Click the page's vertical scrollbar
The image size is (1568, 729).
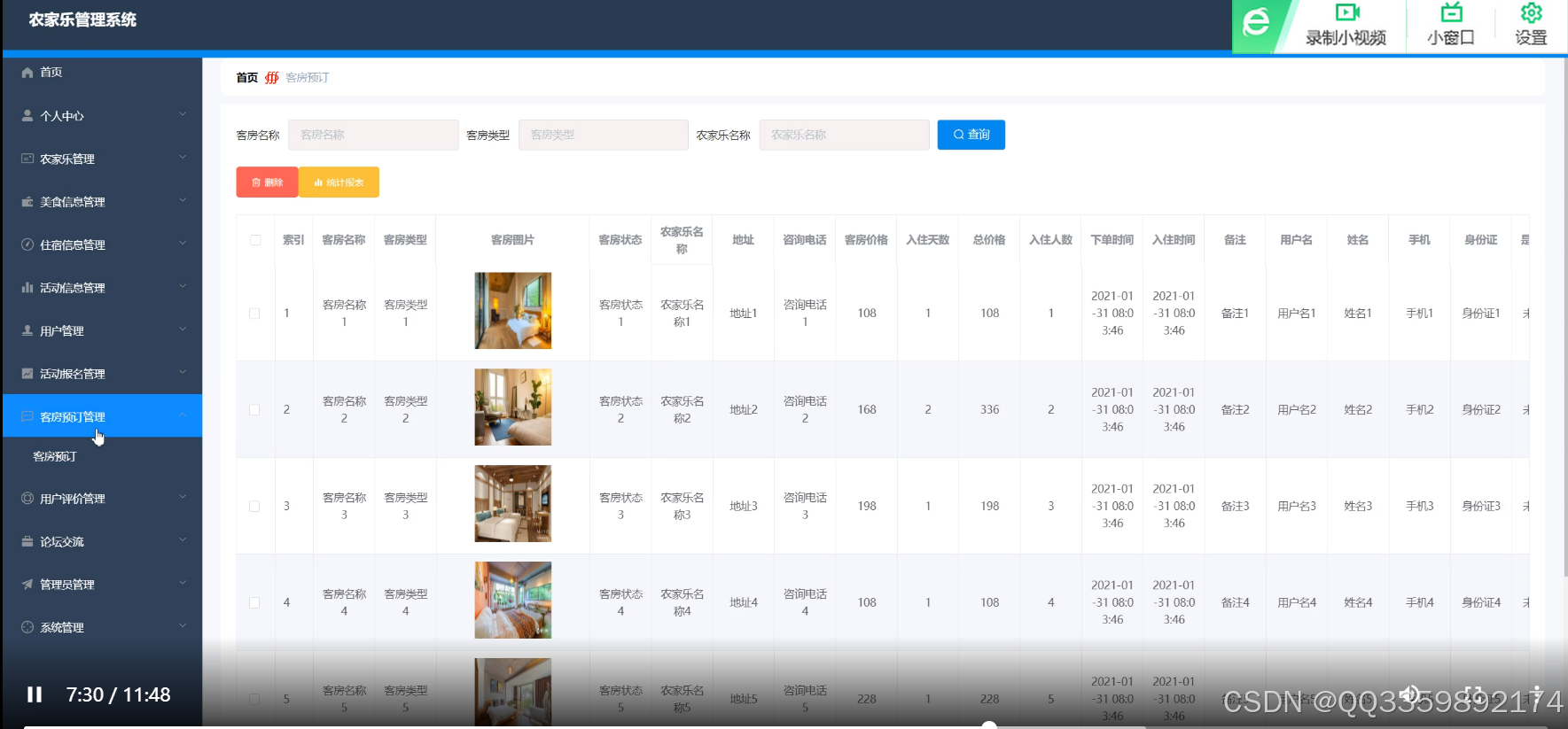tap(1564, 319)
